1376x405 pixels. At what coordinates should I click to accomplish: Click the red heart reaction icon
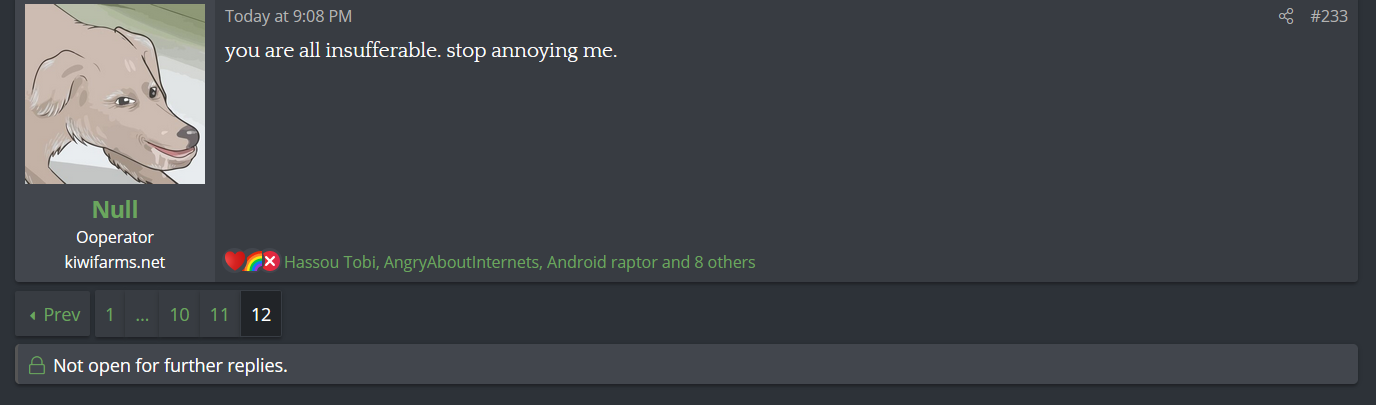pos(234,262)
